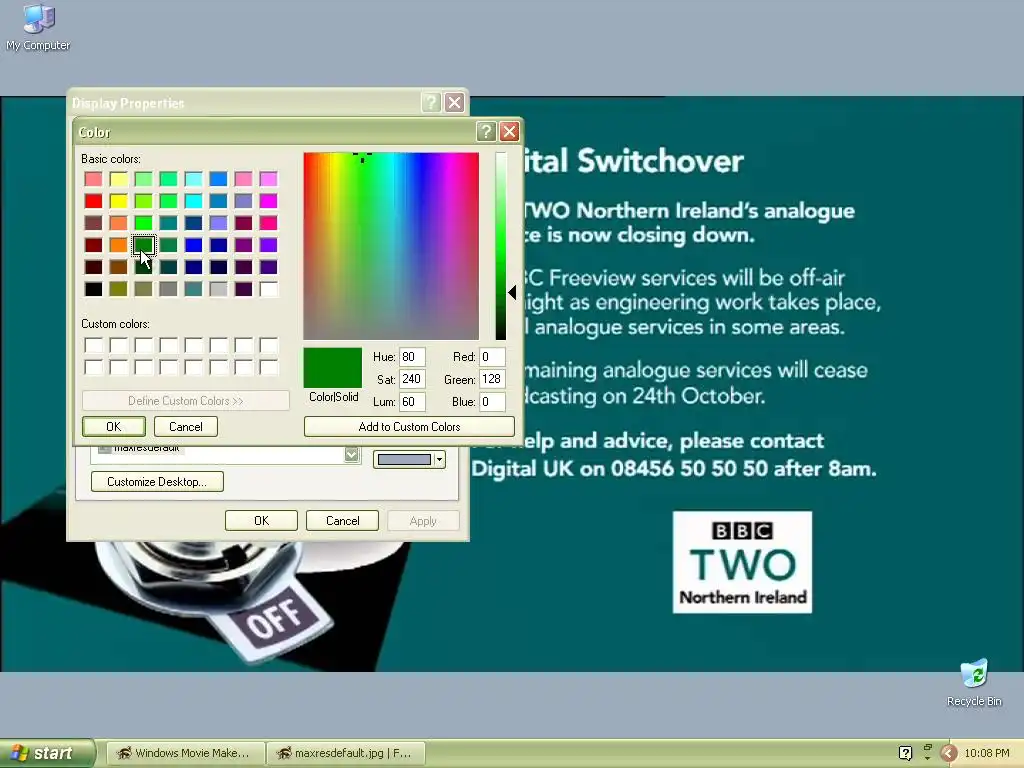Click the 10:08 PM taskbar clock
The image size is (1024, 768).
(987, 753)
